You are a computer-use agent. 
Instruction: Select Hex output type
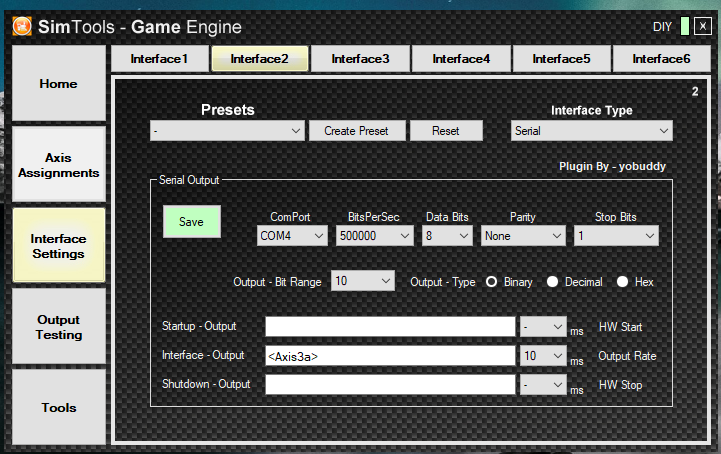pyautogui.click(x=622, y=282)
